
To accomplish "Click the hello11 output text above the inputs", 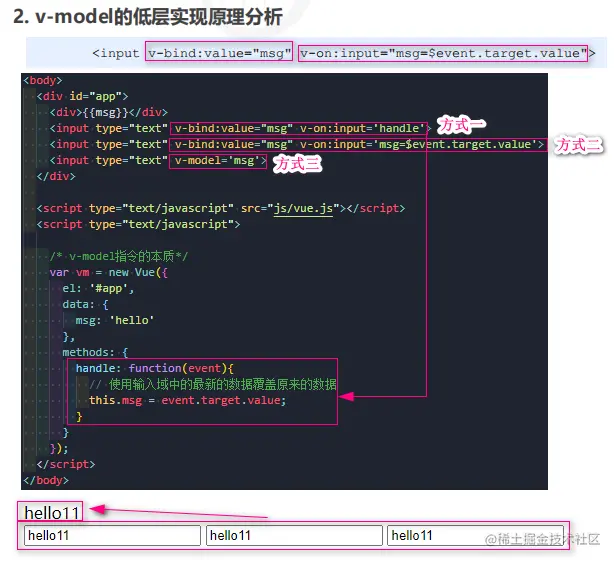I will click(x=51, y=513).
